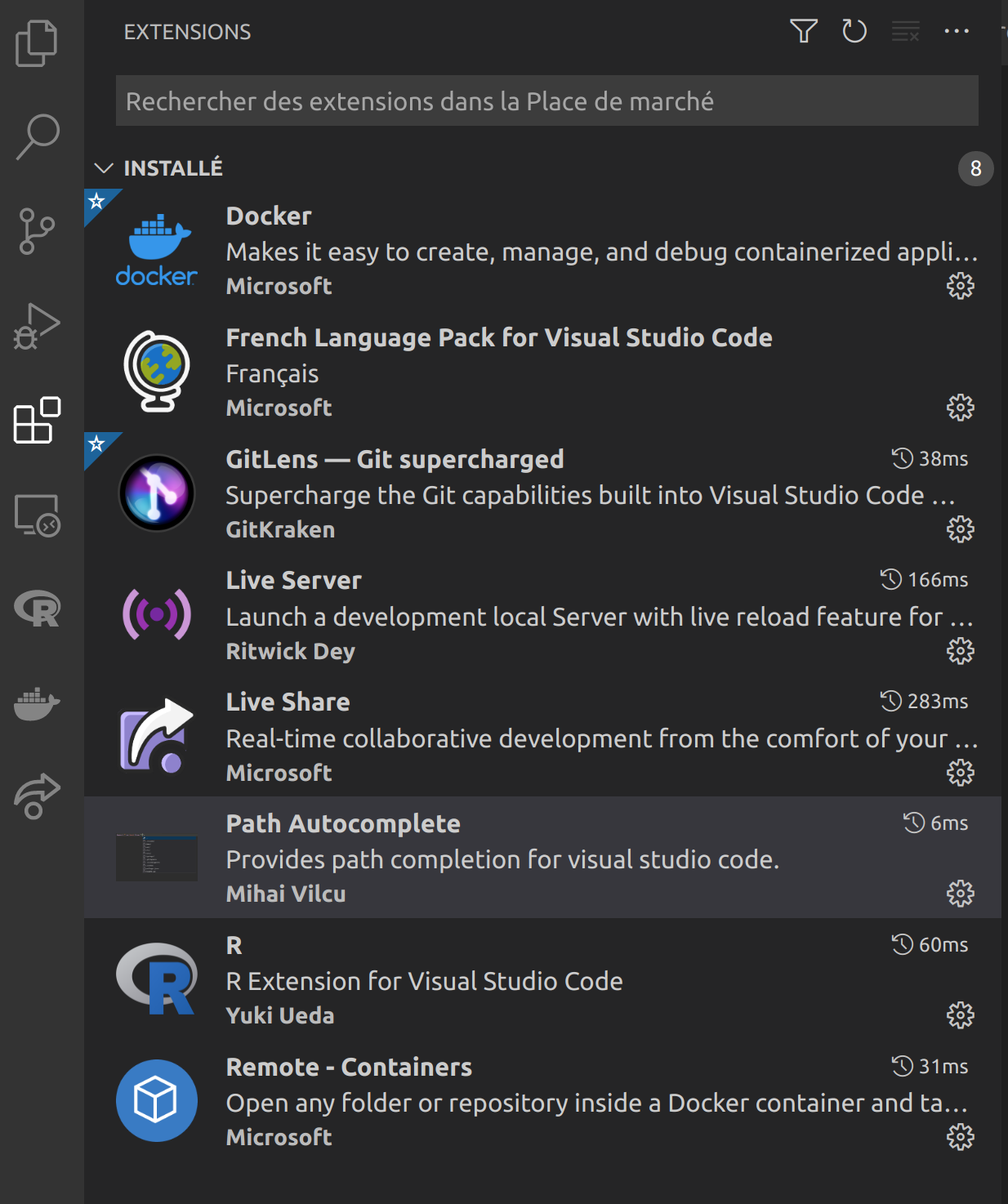Click the Path Autocomplete 6ms activation time

coord(935,823)
